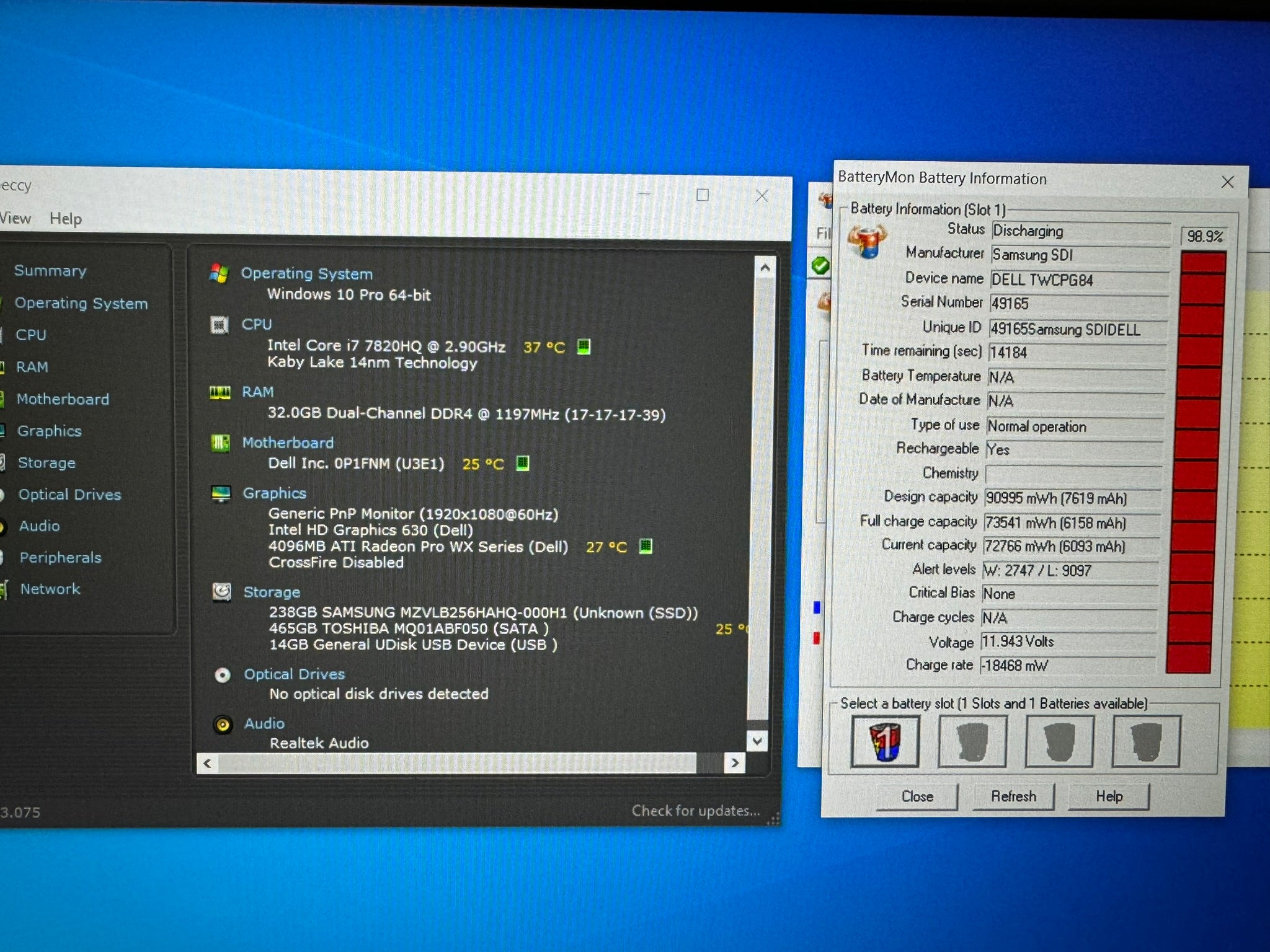Click the TOSHIBA MQ01ABF050 storage entry
The height and width of the screenshot is (952, 1270).
tap(409, 628)
